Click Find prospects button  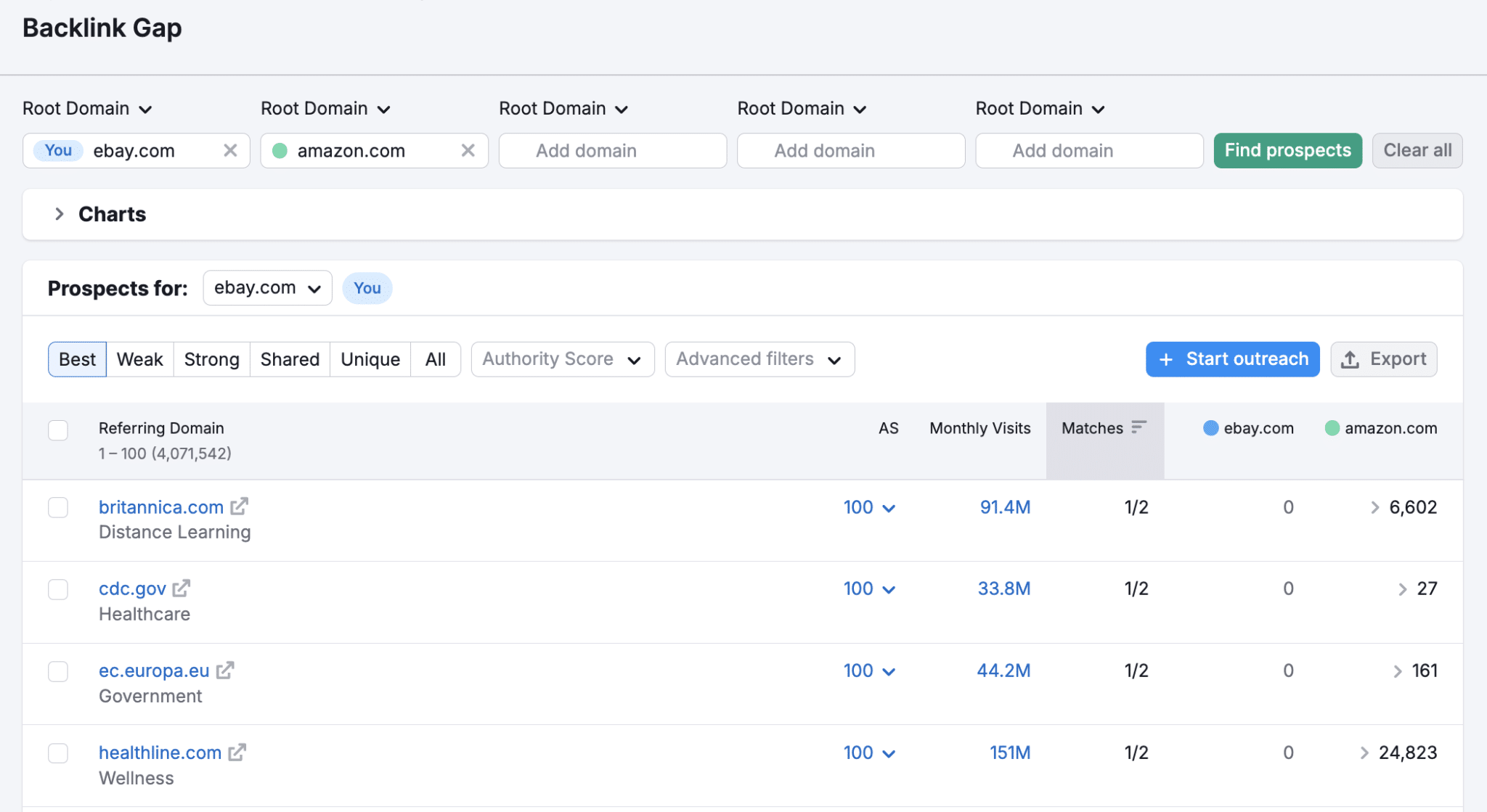click(x=1288, y=150)
